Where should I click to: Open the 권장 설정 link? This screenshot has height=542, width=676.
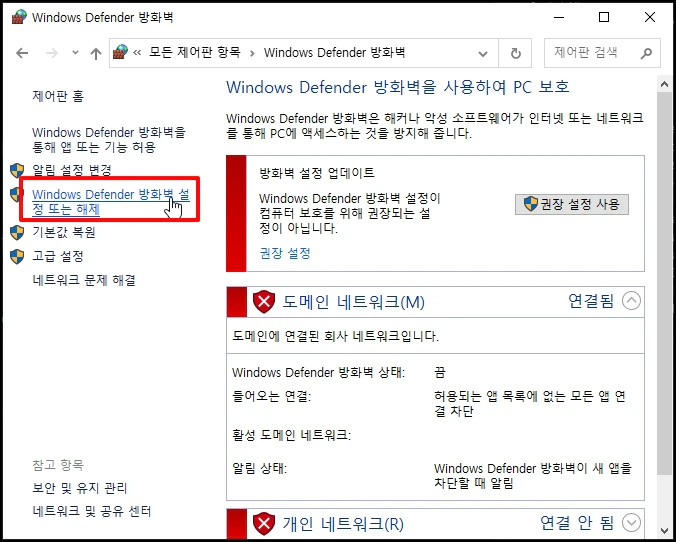pos(285,253)
